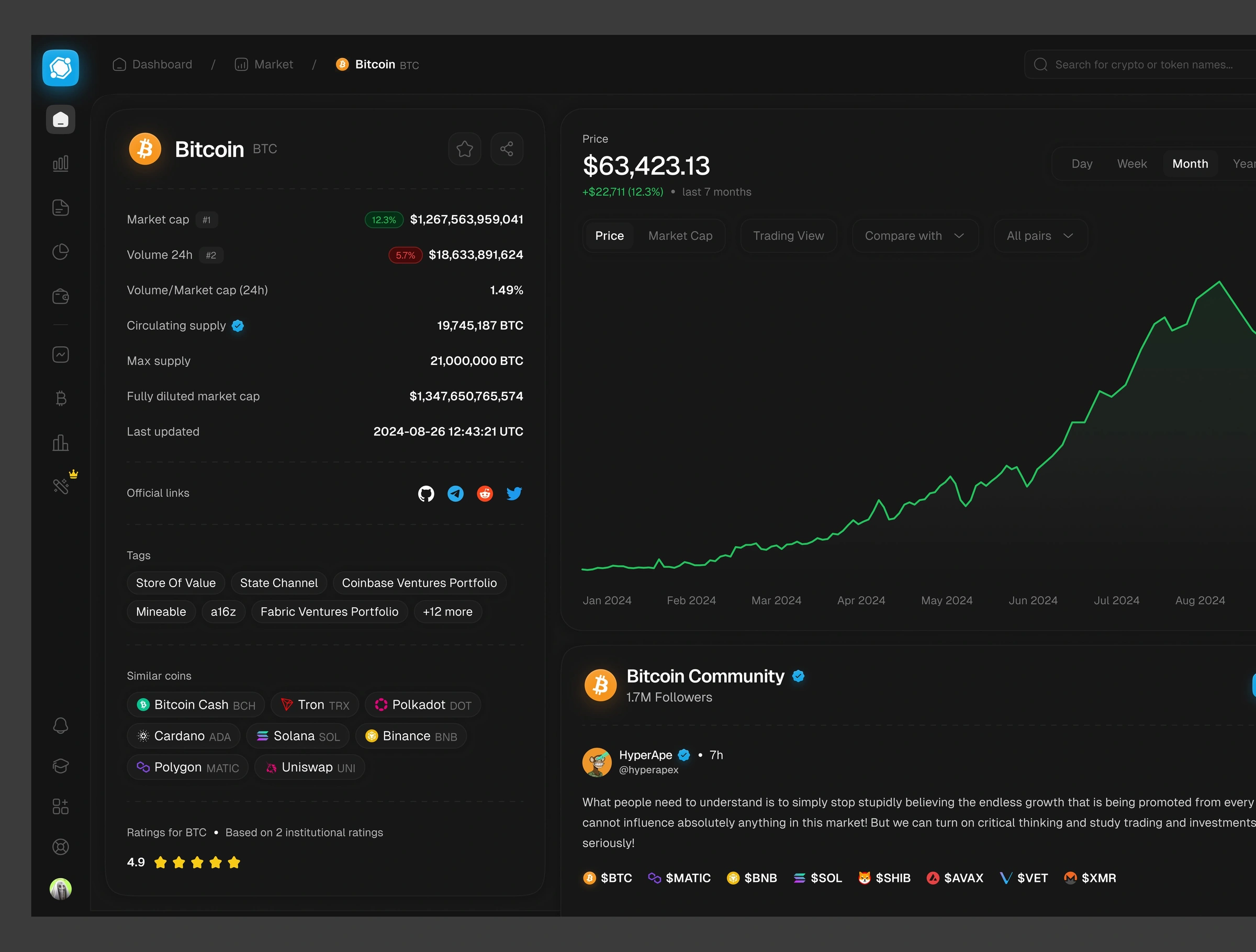The image size is (1256, 952).
Task: Click the $MATIC ticker in the post
Action: (680, 878)
